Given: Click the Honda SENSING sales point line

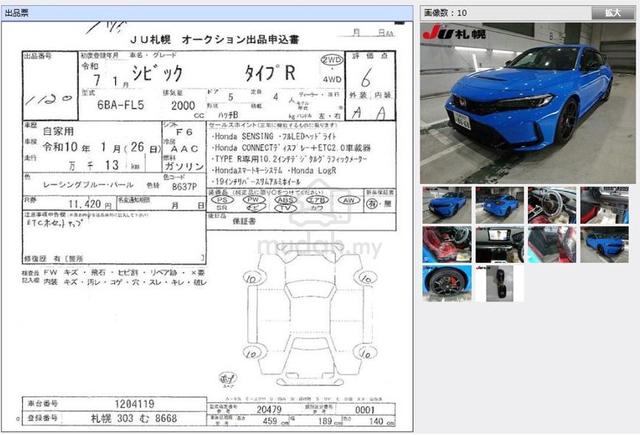Looking at the screenshot, I should coord(274,136).
